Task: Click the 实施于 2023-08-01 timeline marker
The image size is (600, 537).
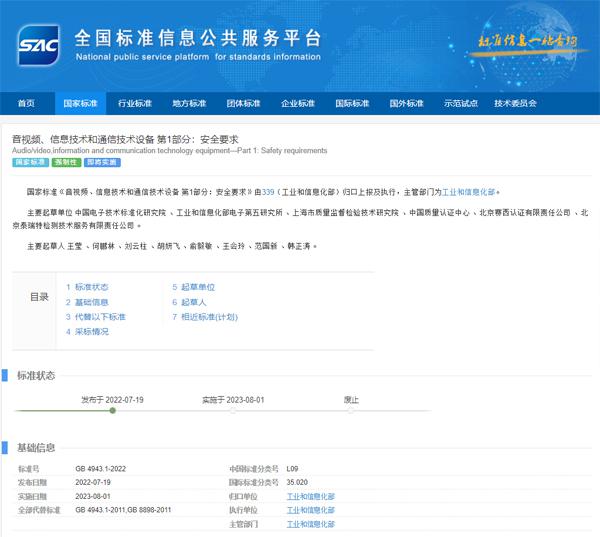Action: coord(232,410)
